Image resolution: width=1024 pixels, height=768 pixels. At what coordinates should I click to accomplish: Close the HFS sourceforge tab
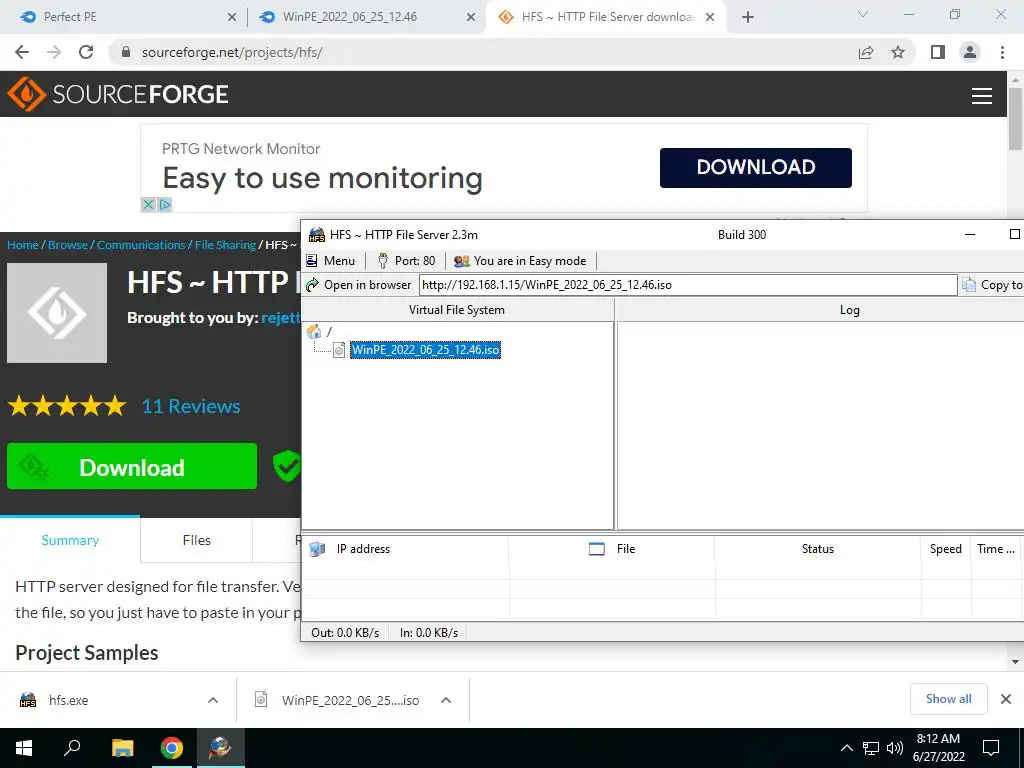pos(710,18)
